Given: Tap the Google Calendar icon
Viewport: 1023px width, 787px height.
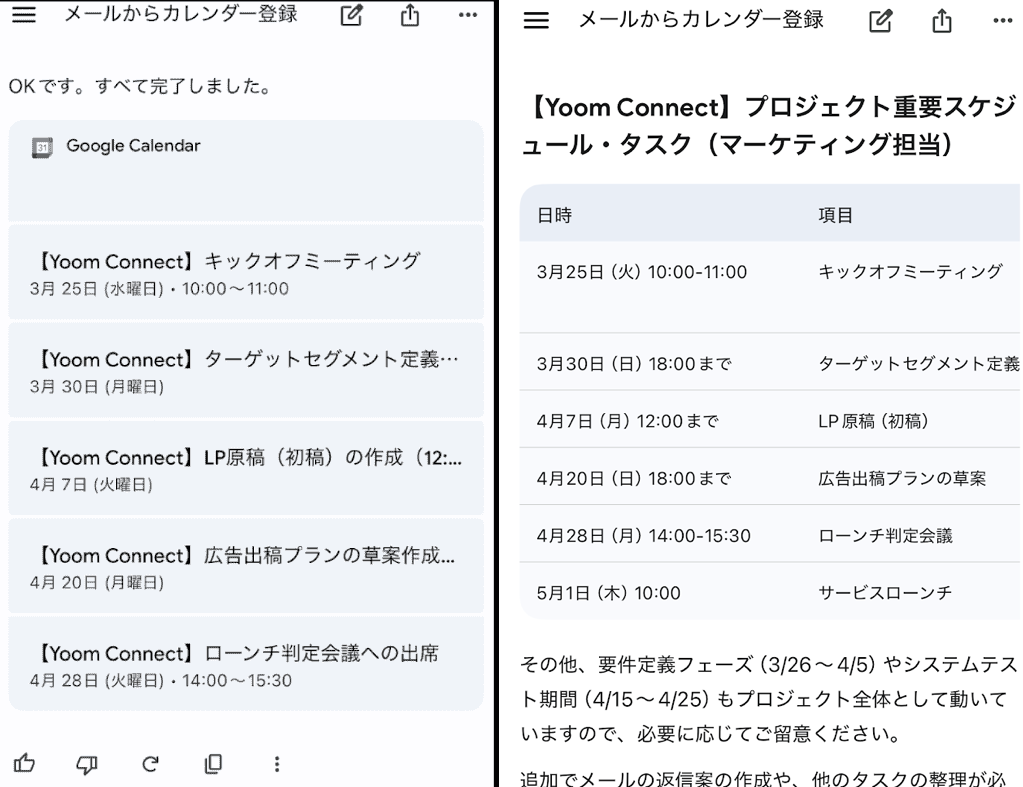Looking at the screenshot, I should (x=42, y=147).
